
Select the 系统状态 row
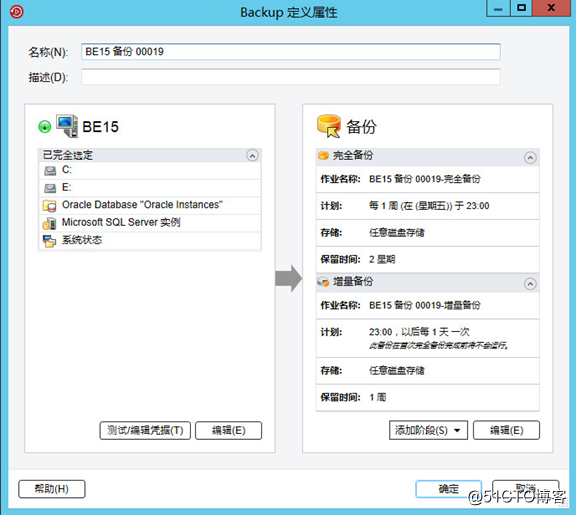pyautogui.click(x=150, y=241)
